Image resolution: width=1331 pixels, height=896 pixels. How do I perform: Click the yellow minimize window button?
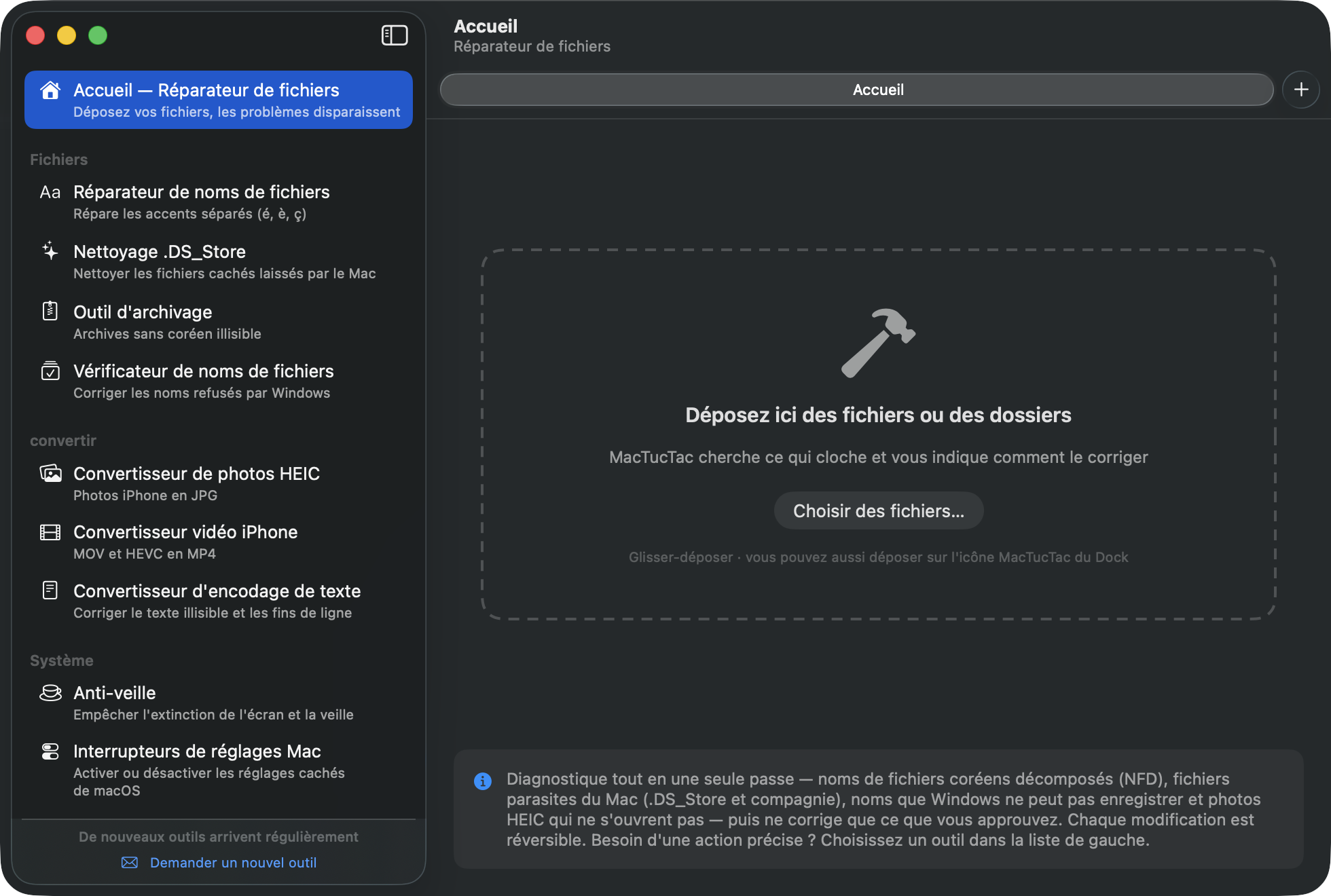(x=67, y=35)
